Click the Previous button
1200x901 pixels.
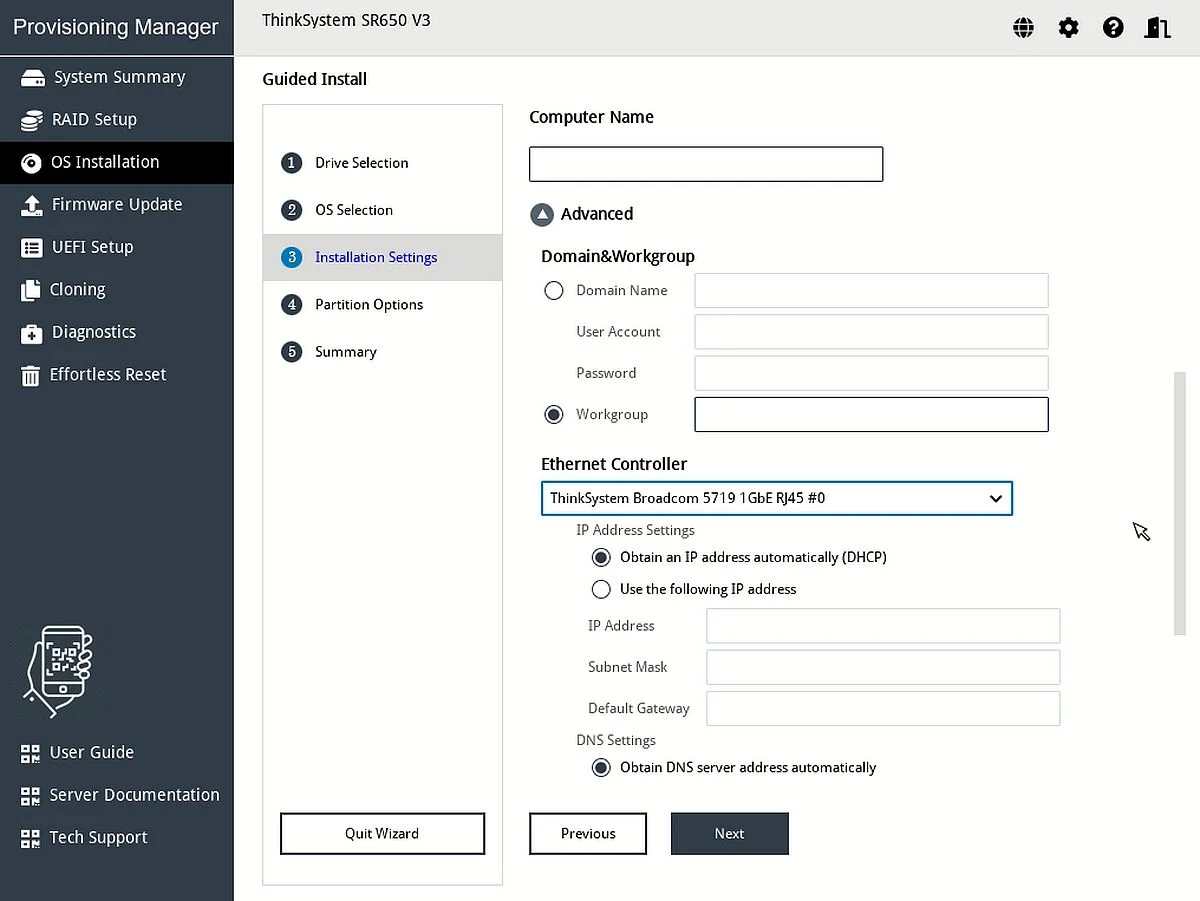(x=588, y=834)
